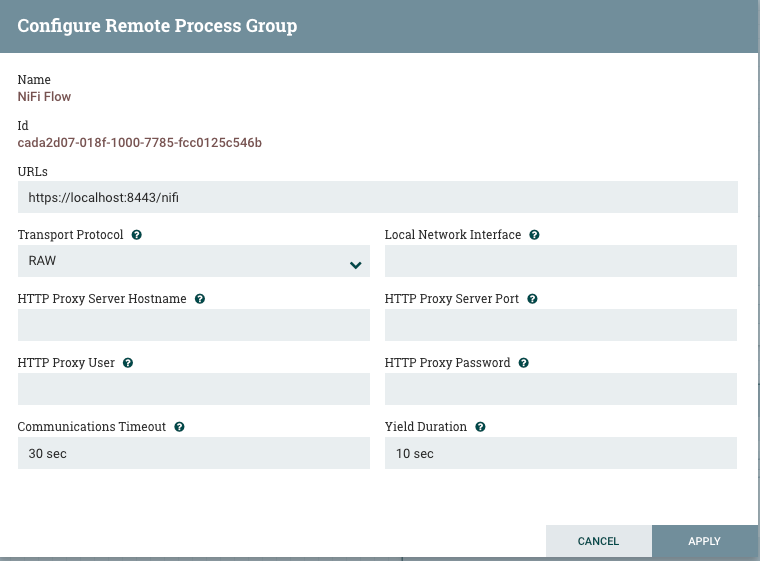This screenshot has width=760, height=561.
Task: Click into the Local Network Interface field
Action: pyautogui.click(x=561, y=262)
